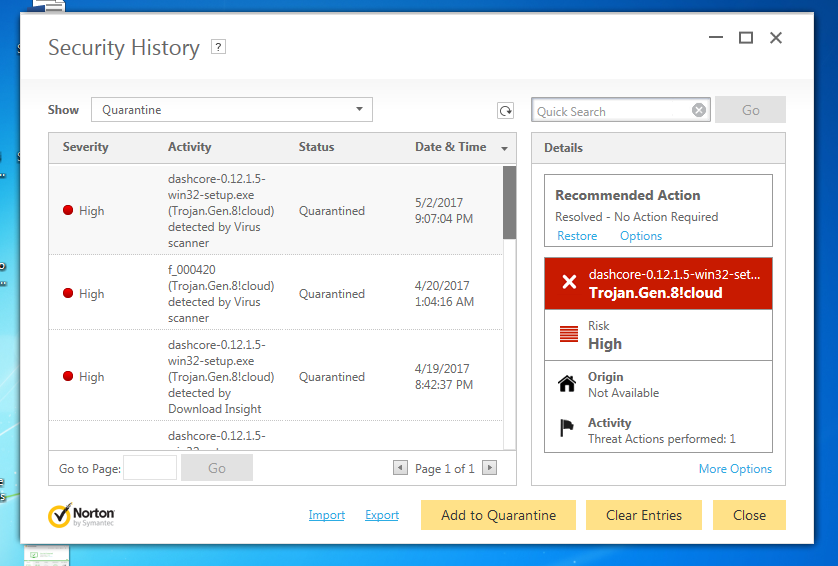Click red severity dot for f_000420 entry
Image resolution: width=838 pixels, height=566 pixels.
tap(68, 293)
